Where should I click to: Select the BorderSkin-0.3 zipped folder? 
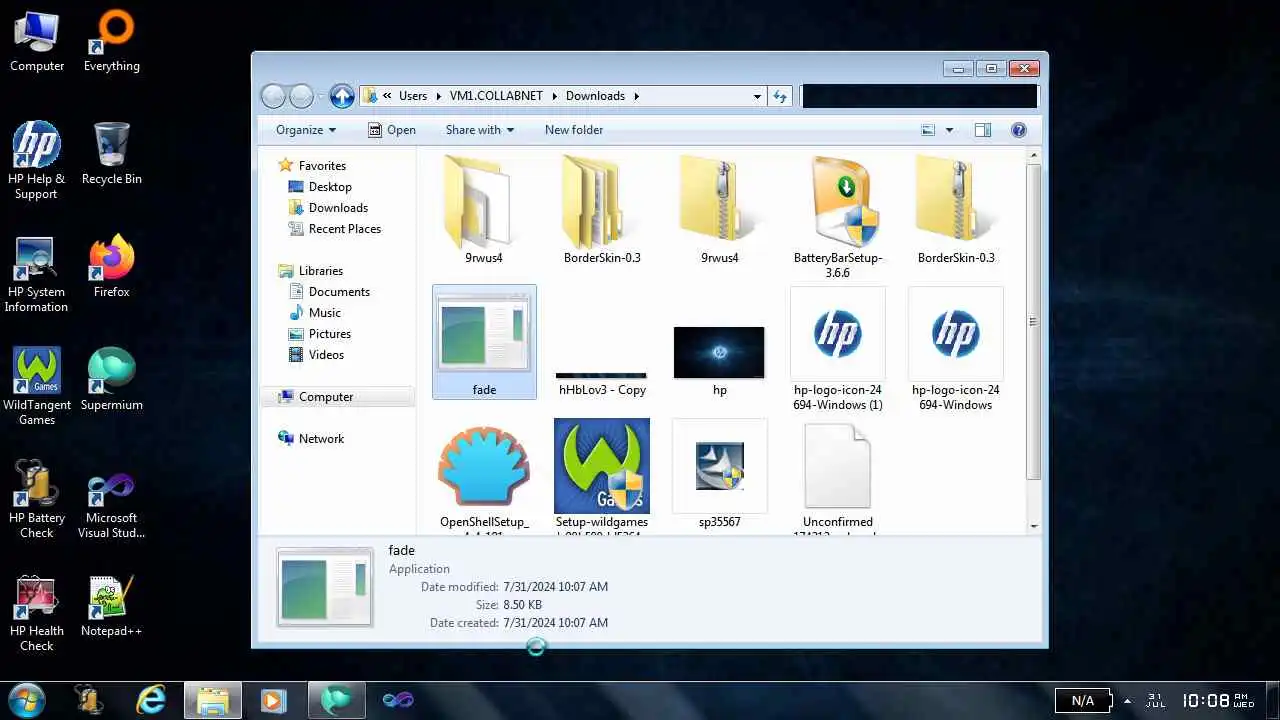956,209
